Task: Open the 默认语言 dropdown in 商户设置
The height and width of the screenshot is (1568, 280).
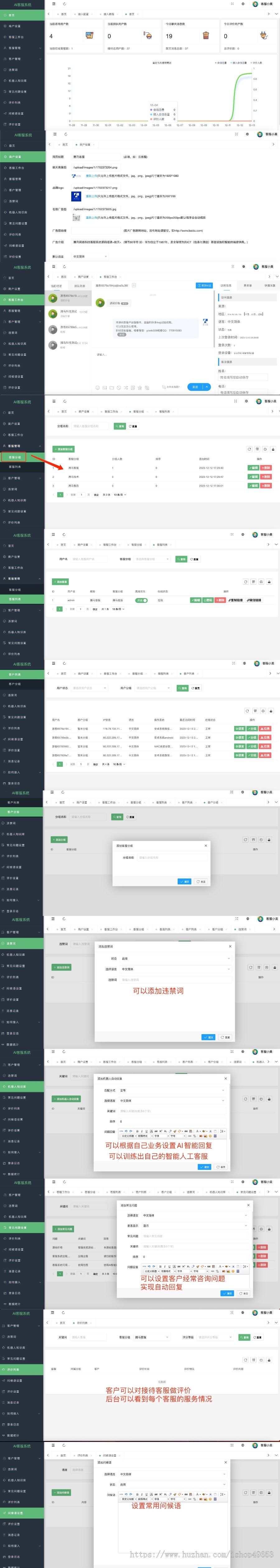Action: click(x=90, y=256)
